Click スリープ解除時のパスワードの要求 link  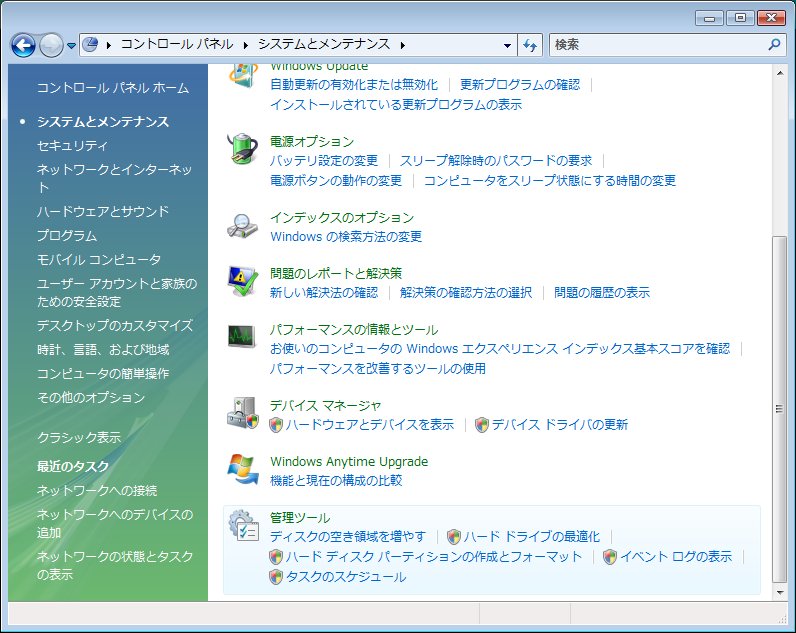click(496, 160)
